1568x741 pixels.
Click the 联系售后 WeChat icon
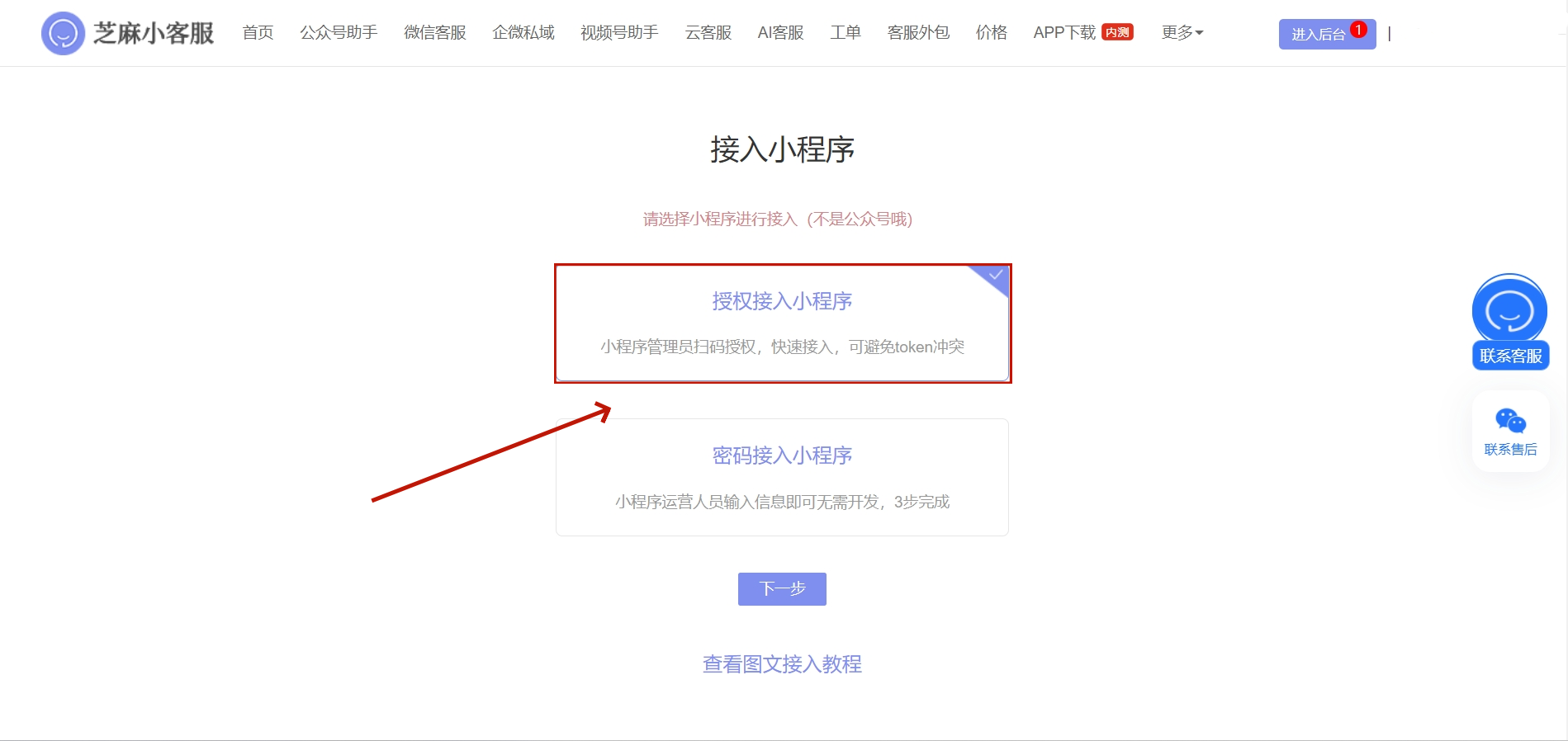(x=1510, y=422)
